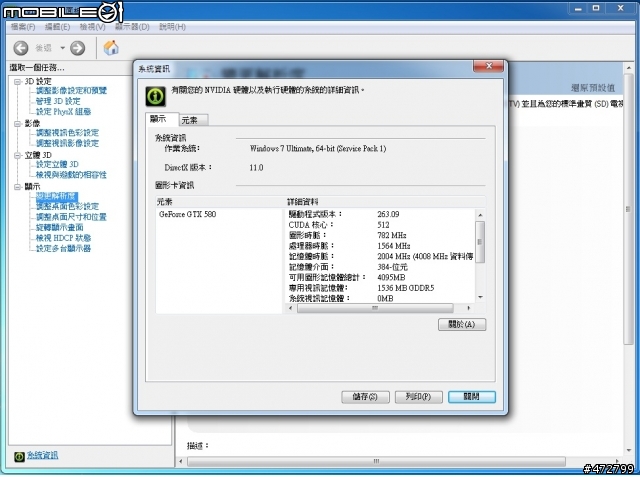Select 調整桌面尺寸和位置 in task tree
This screenshot has width=640, height=477.
(x=71, y=217)
